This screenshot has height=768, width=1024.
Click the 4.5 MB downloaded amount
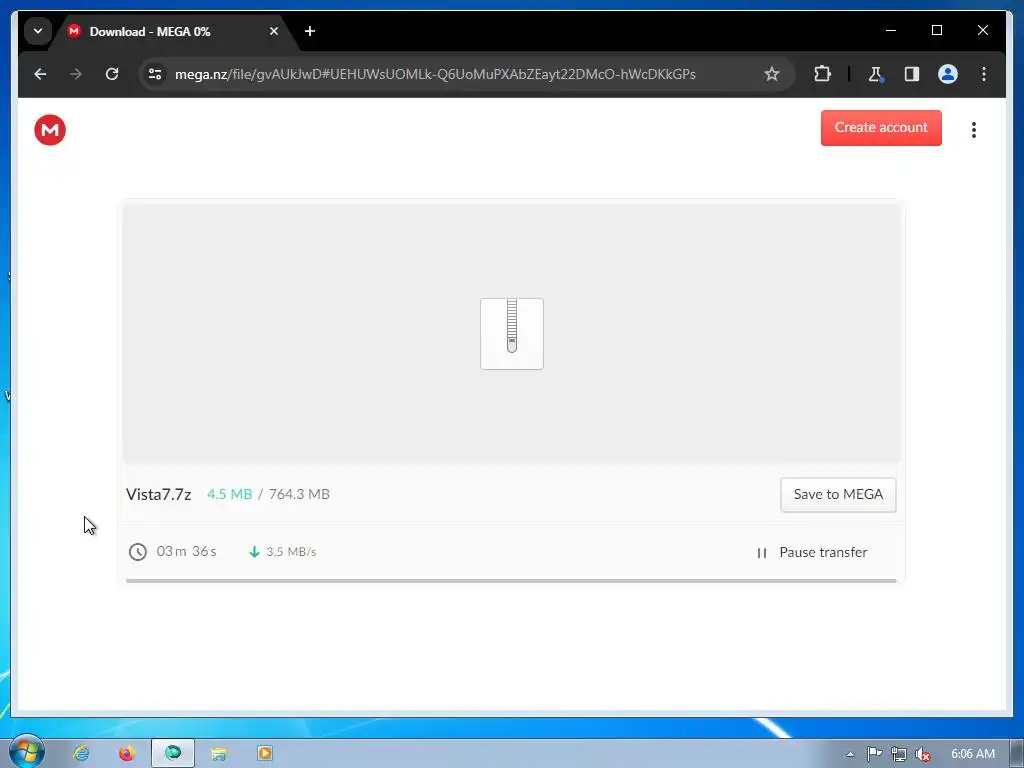229,494
